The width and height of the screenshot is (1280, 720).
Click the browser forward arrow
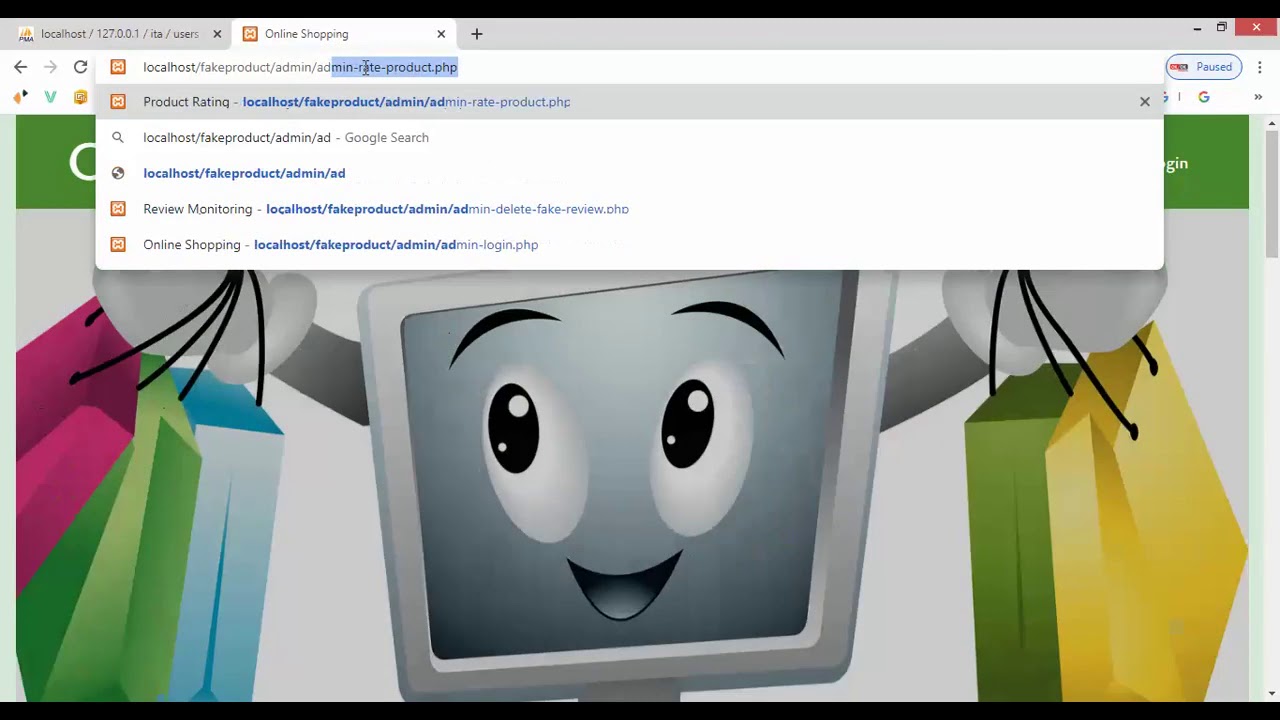click(51, 67)
